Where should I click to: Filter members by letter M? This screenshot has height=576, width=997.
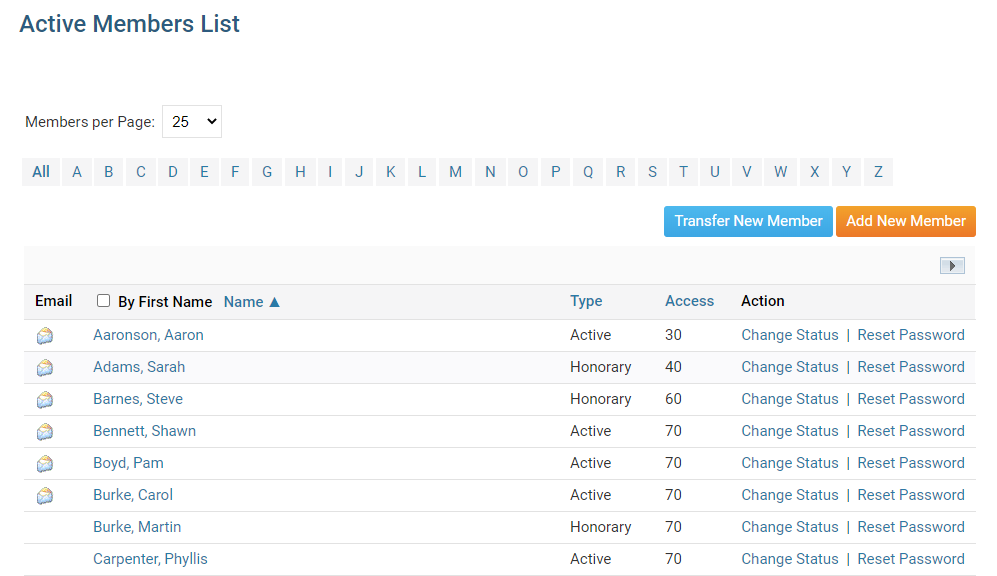[x=455, y=172]
